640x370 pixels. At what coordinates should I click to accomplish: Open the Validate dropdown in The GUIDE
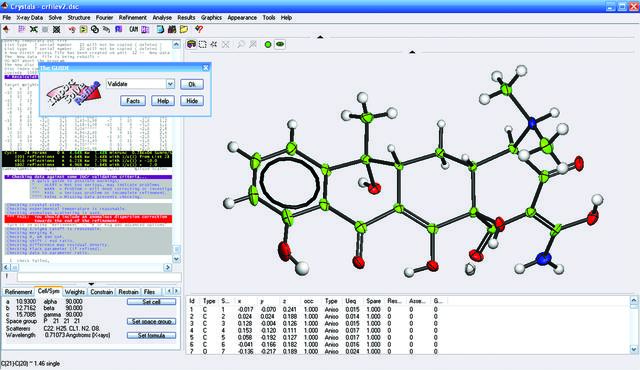[x=170, y=84]
